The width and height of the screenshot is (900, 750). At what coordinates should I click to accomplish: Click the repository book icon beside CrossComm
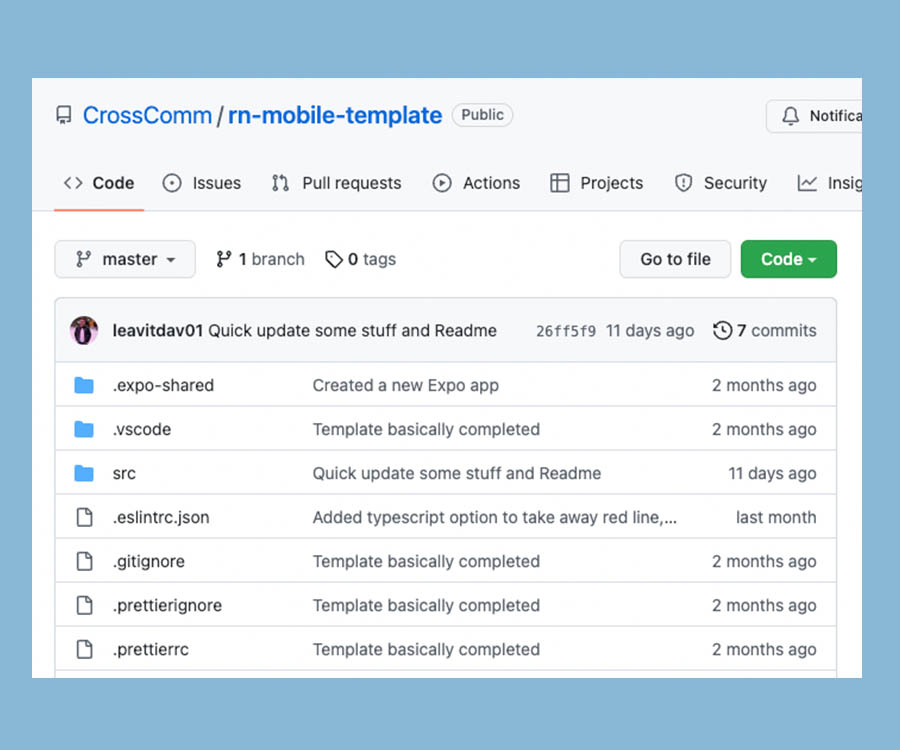click(63, 114)
